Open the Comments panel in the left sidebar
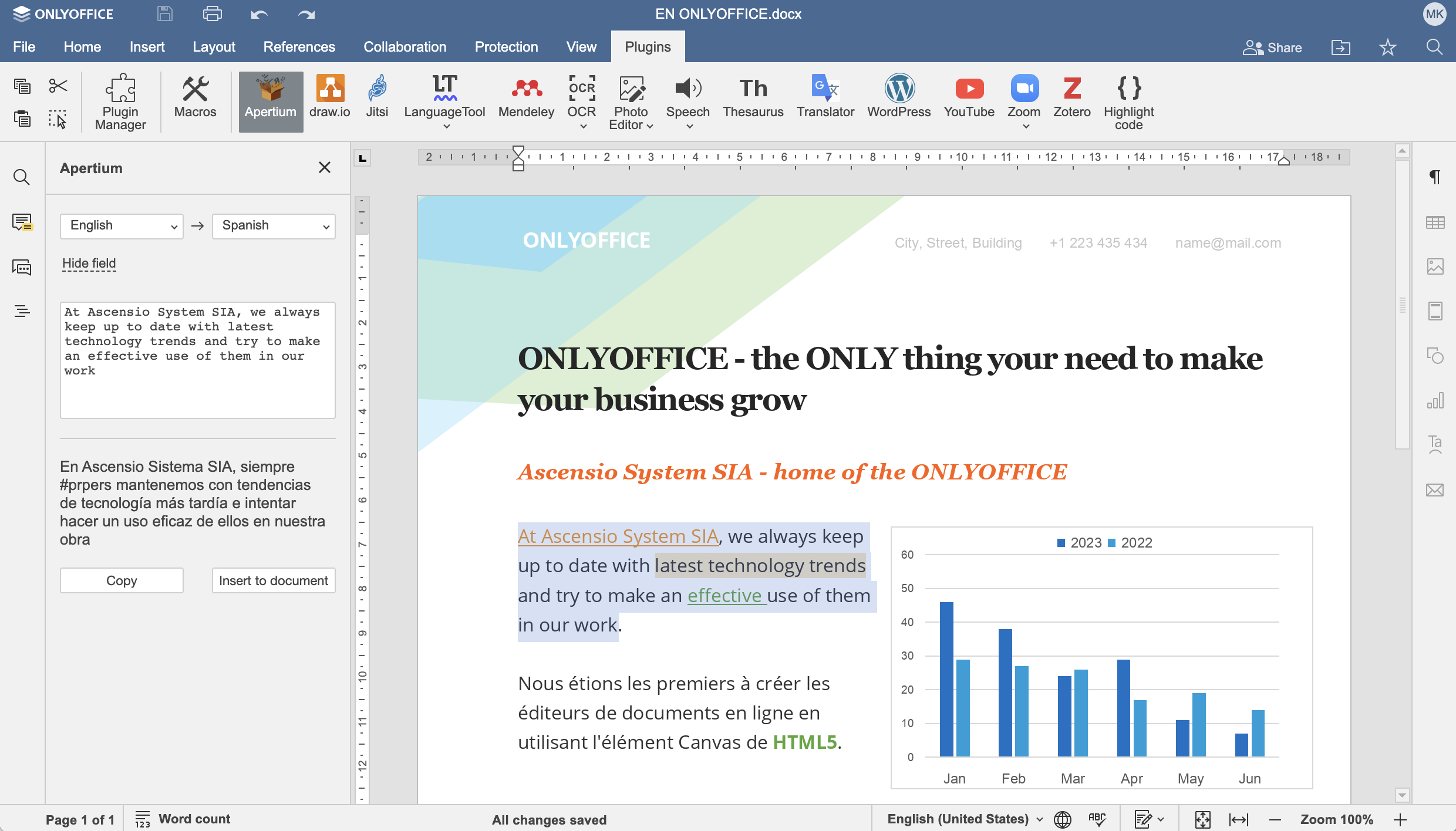Screen dimensions: 1456x831 pyautogui.click(x=22, y=222)
